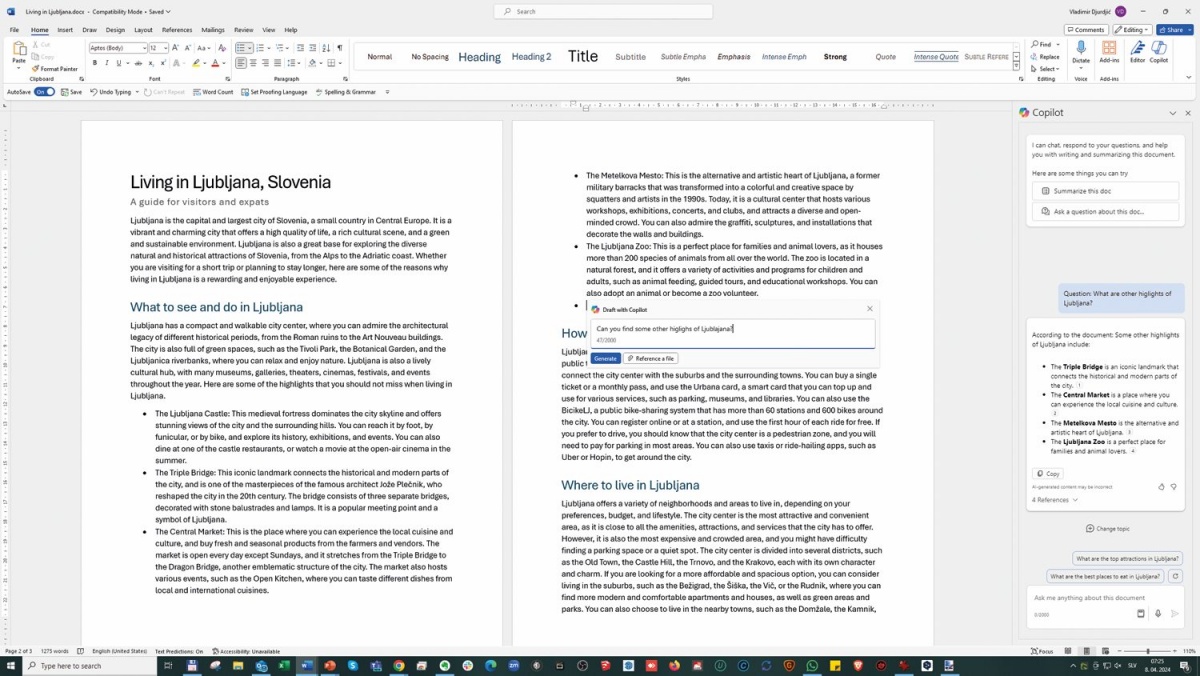Select the Format Painter tool
The image size is (1200, 676).
pos(56,69)
